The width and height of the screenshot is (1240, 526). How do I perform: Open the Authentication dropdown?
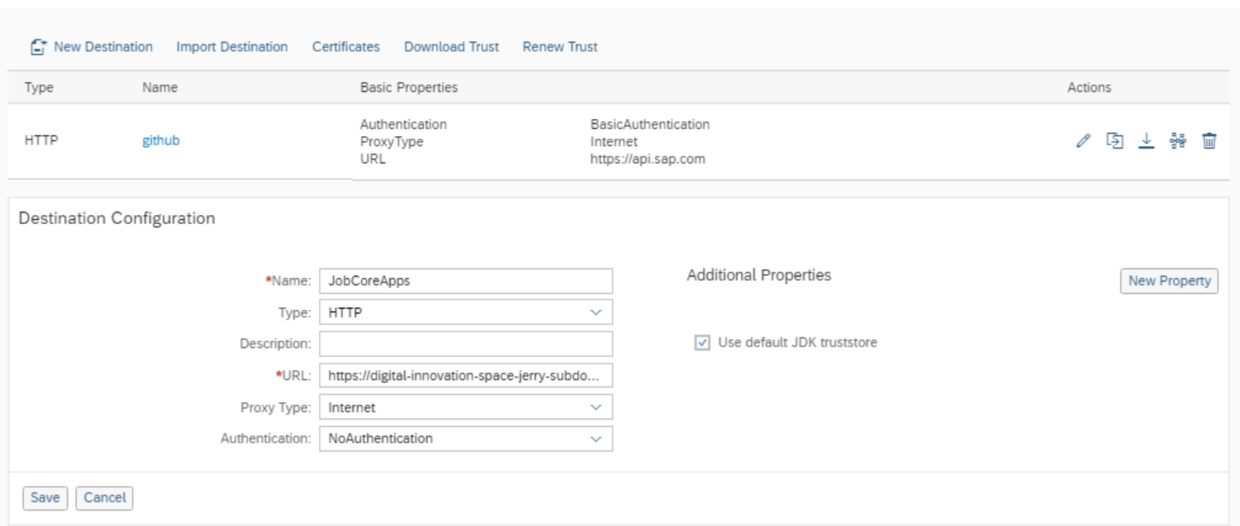pyautogui.click(x=596, y=439)
